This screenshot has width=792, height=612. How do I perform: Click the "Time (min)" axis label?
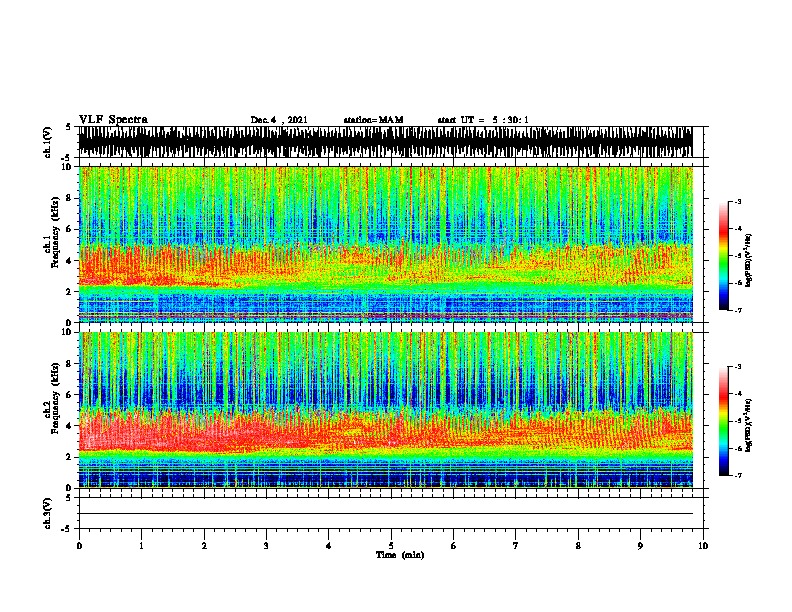coord(400,555)
